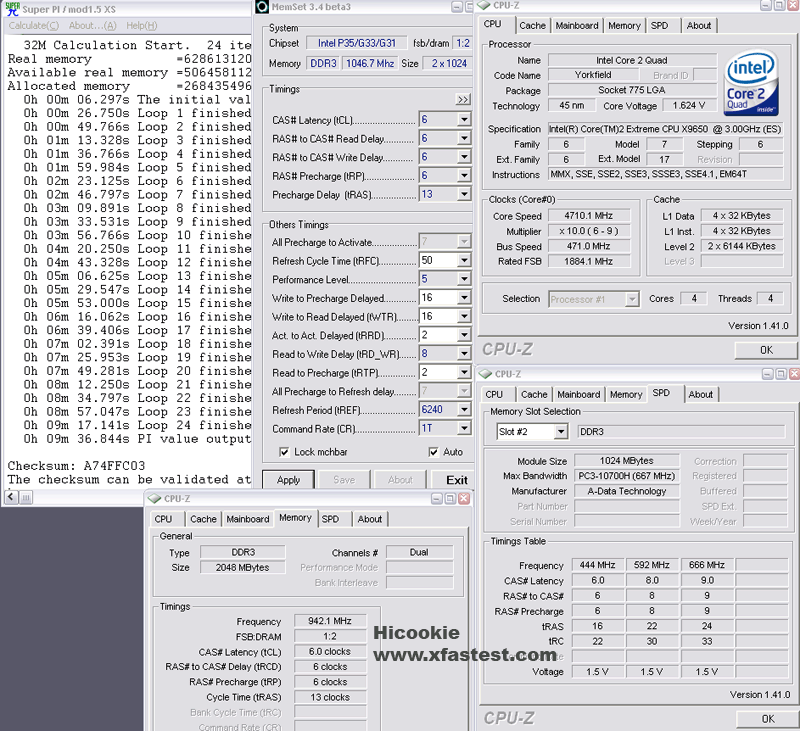Open the RAS# Precharge (tRP) dropdown in MemSet

pos(464,175)
